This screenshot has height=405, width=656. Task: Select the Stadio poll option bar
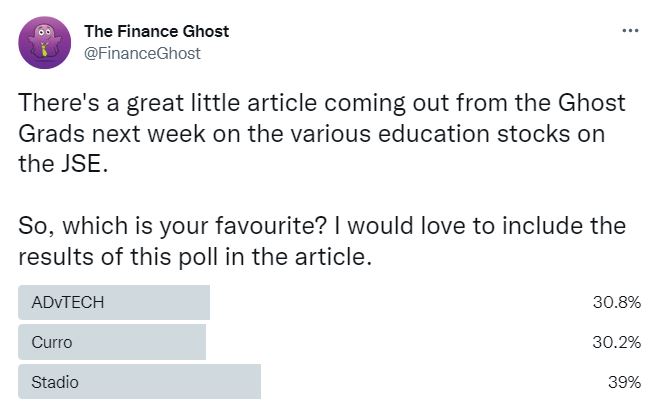pos(139,382)
